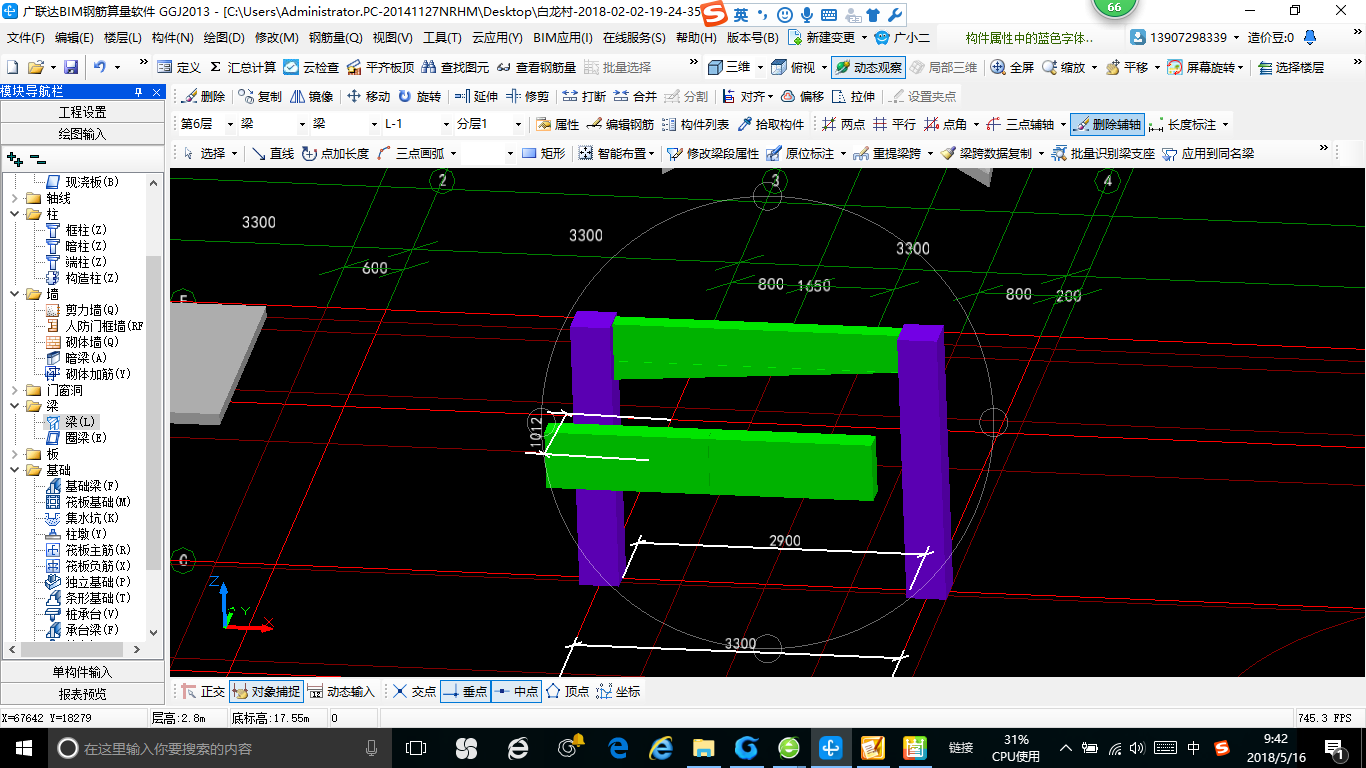Toggle 动态输入 dynamic input
The width and height of the screenshot is (1366, 768).
[x=340, y=691]
